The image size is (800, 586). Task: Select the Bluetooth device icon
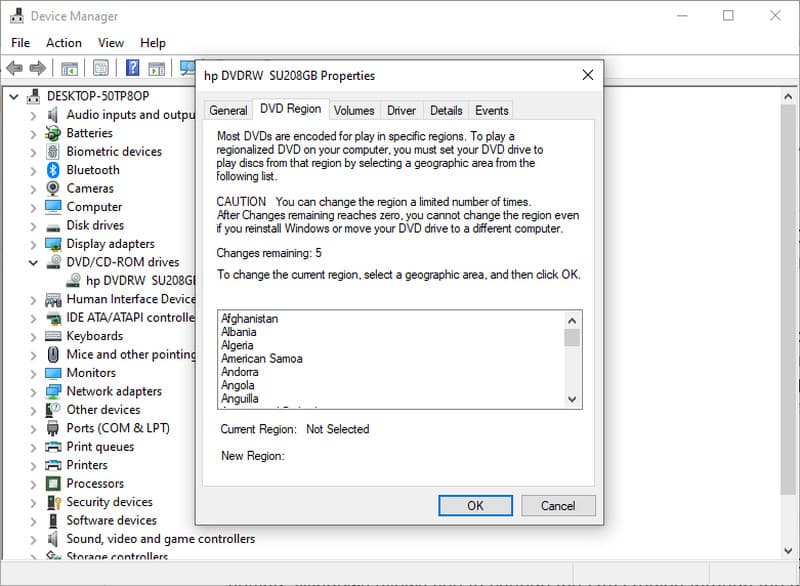[53, 170]
